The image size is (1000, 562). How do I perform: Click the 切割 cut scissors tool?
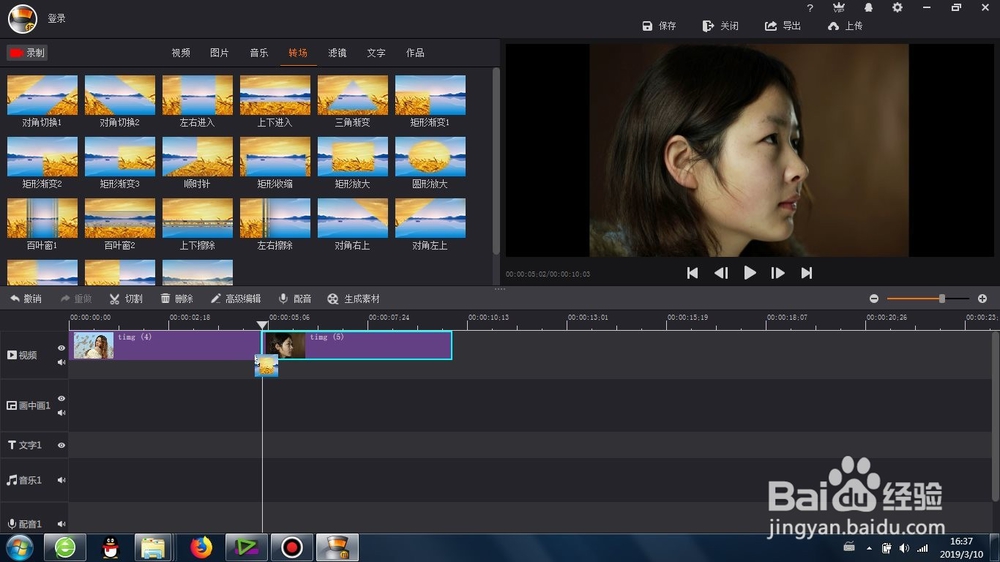(x=126, y=299)
